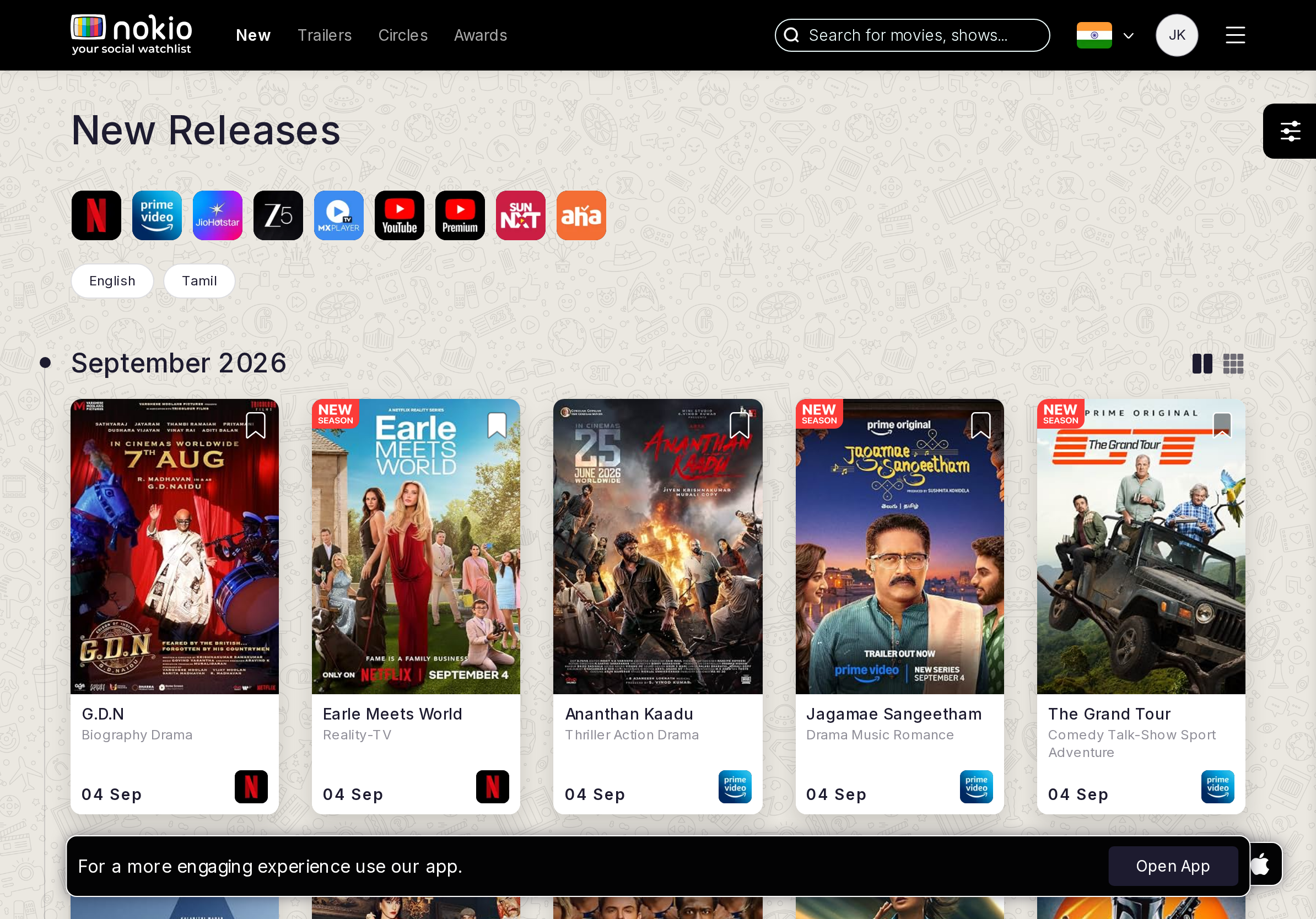
Task: Go to the Trailers tab
Action: (x=325, y=35)
